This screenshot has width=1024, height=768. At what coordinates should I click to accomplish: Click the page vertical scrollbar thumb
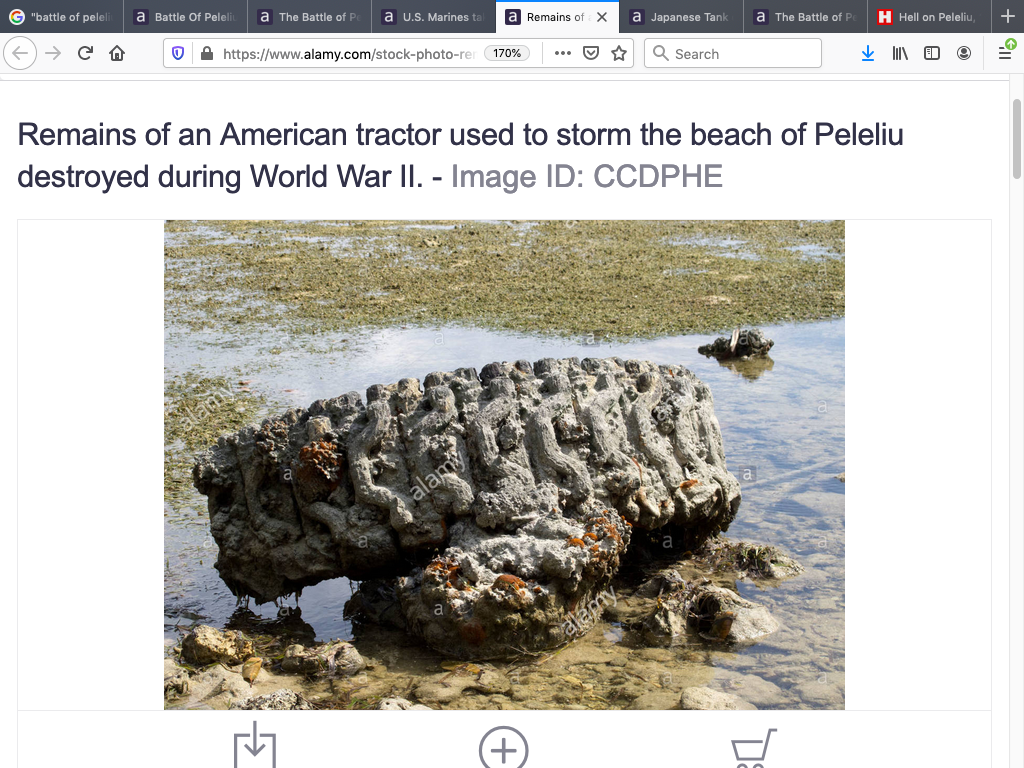pyautogui.click(x=1016, y=138)
